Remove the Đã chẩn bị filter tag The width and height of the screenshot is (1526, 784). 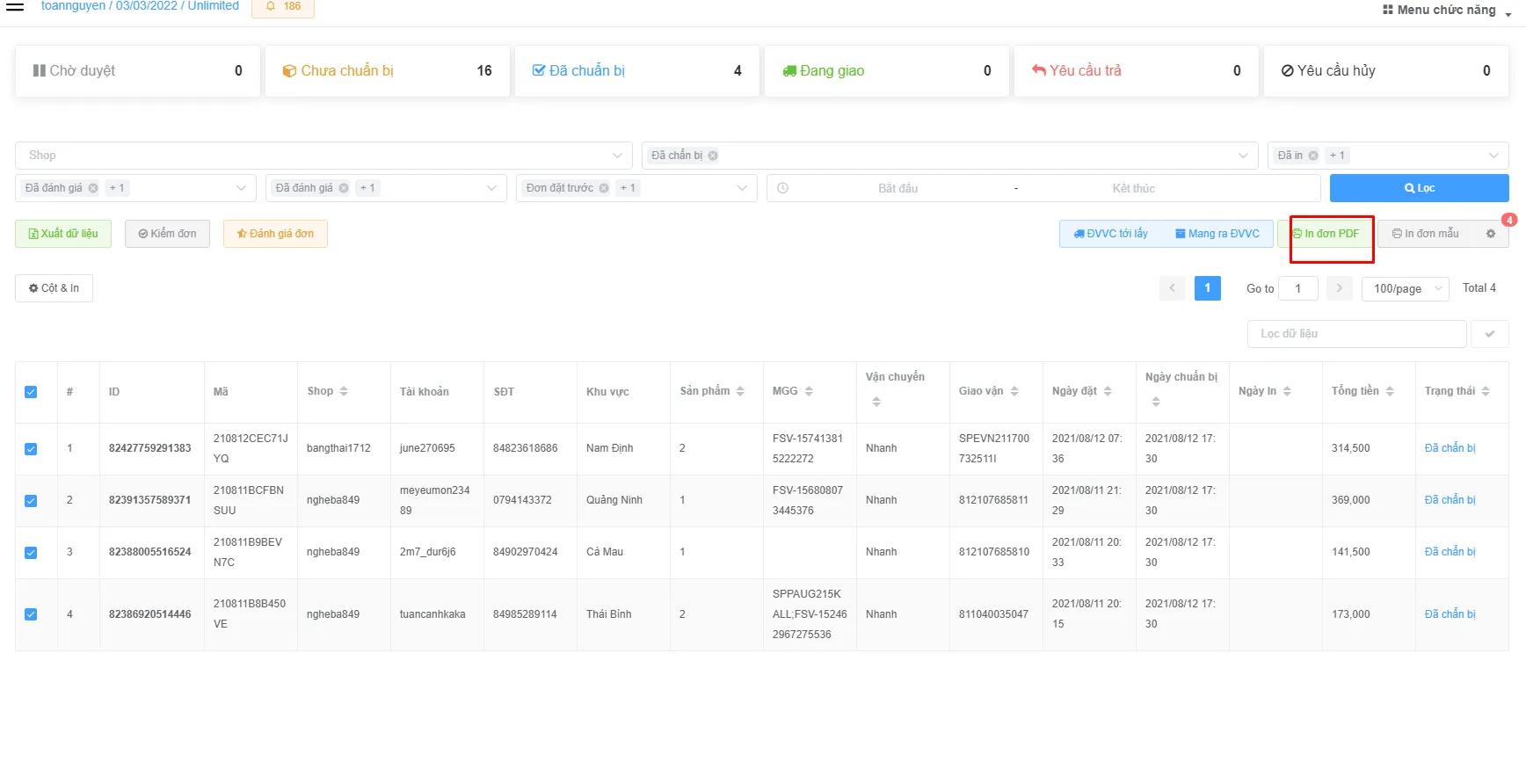[713, 156]
